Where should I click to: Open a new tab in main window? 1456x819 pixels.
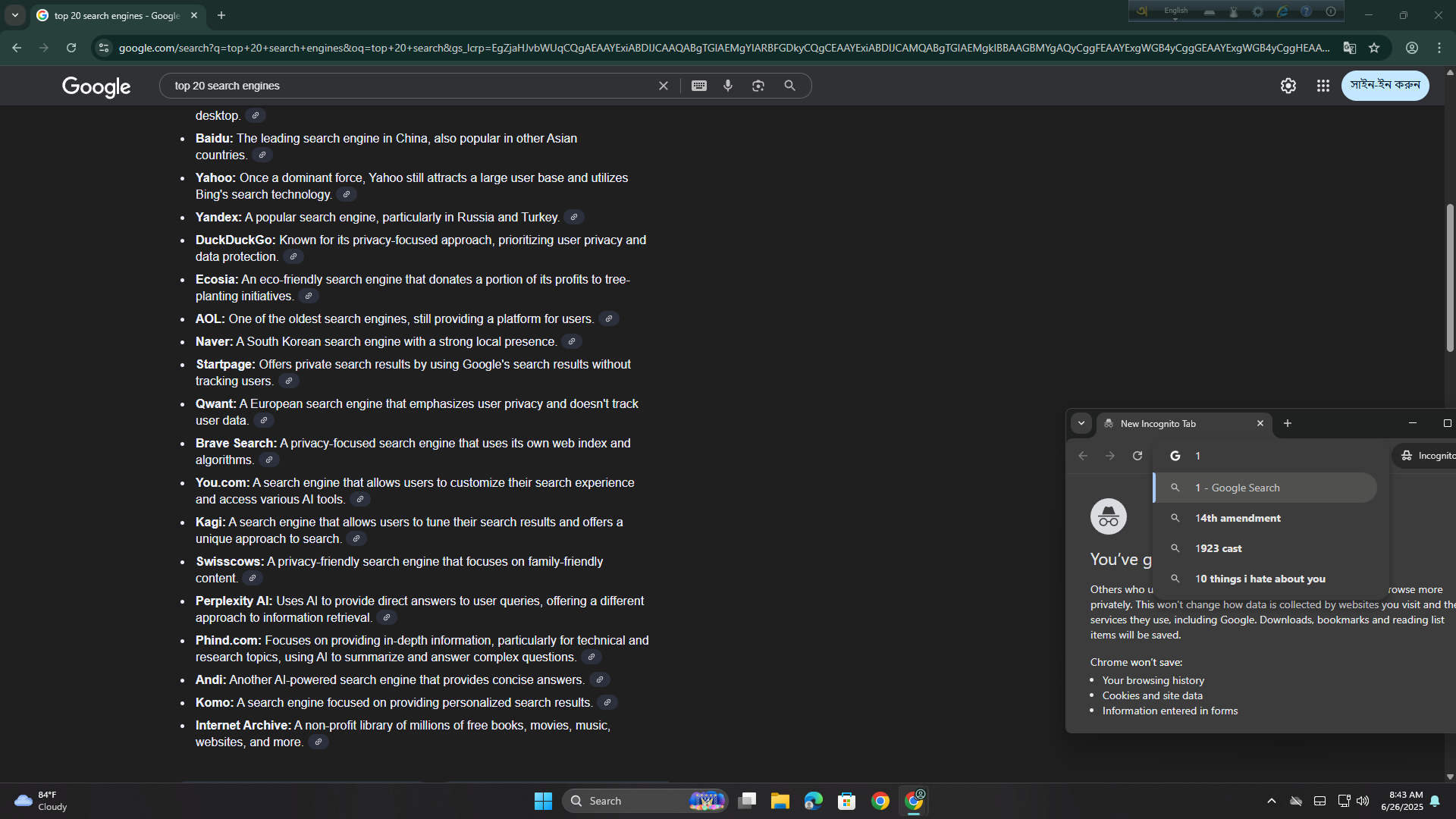click(221, 15)
